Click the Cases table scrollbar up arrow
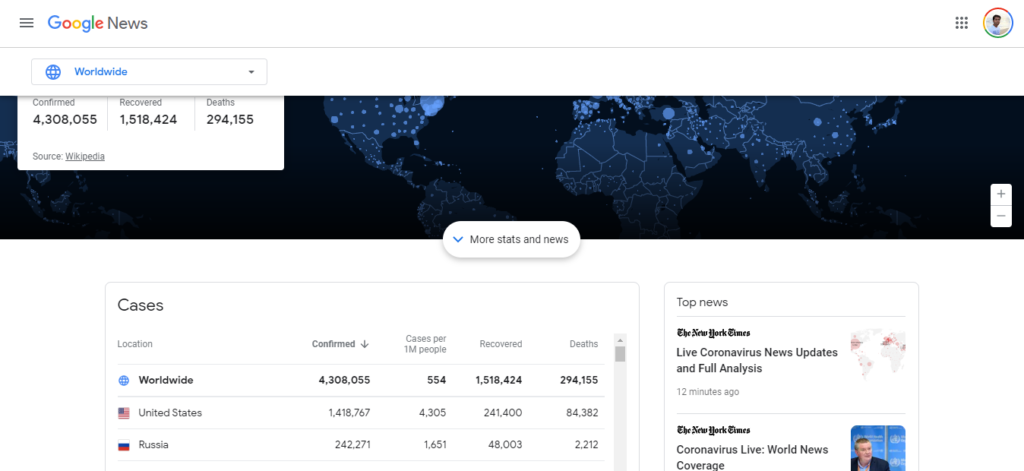 [620, 340]
